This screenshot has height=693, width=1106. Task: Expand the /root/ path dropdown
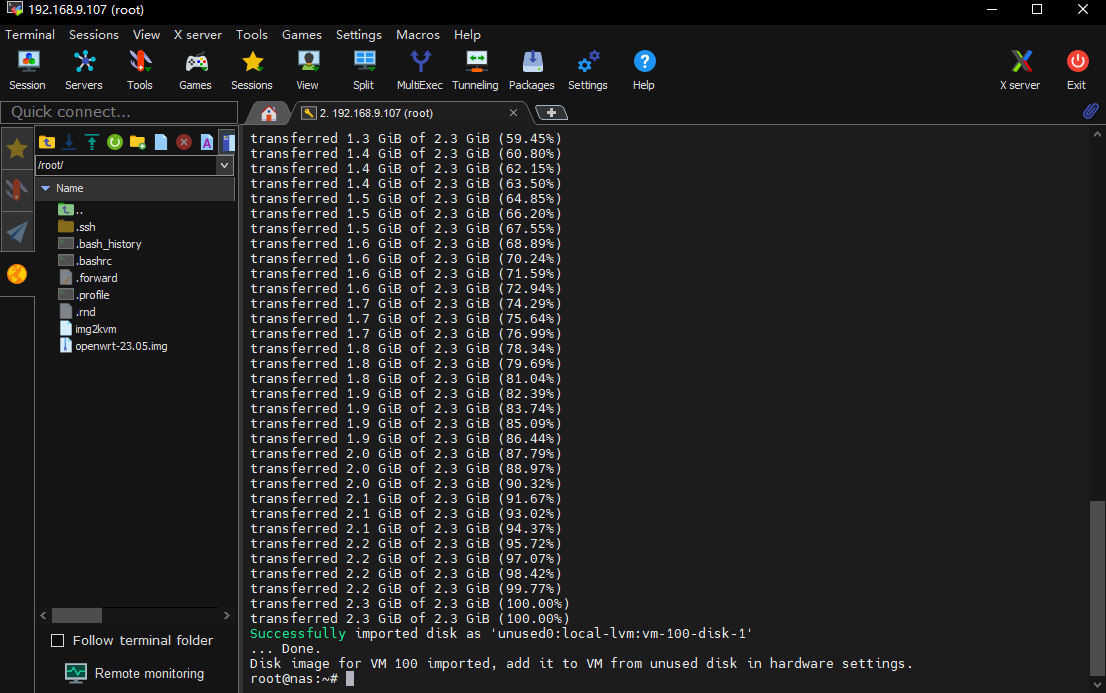pos(224,165)
